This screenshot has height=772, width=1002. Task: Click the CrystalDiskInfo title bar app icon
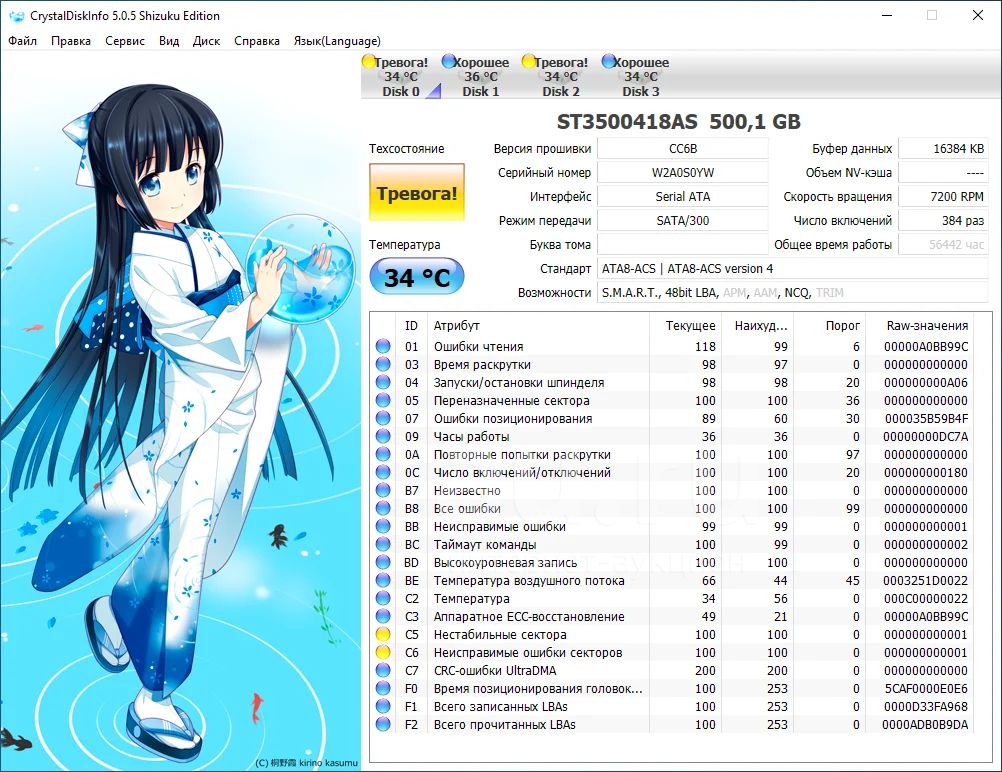click(17, 16)
